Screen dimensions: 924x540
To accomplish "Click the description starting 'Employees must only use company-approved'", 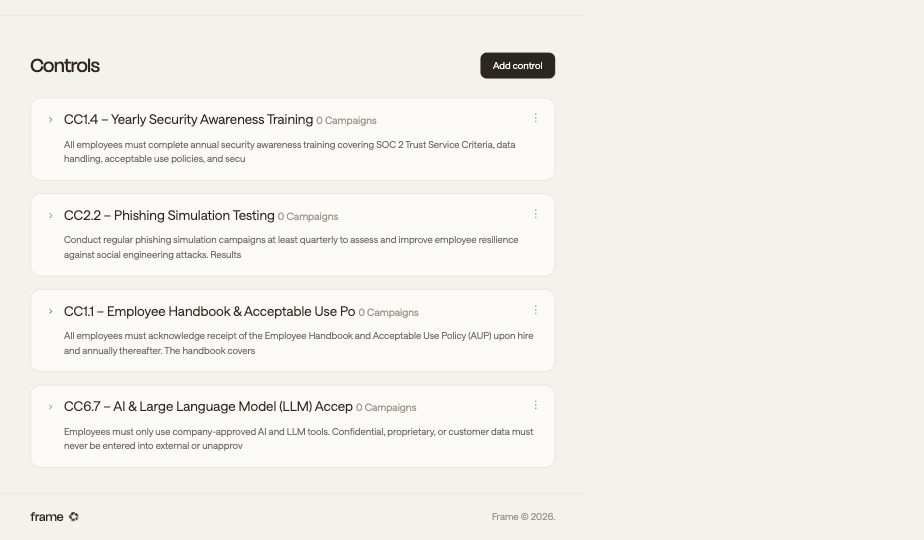I will [299, 439].
